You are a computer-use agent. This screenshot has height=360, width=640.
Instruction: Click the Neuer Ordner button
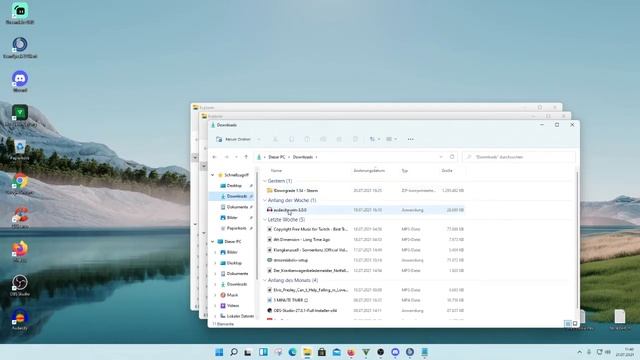click(x=233, y=139)
